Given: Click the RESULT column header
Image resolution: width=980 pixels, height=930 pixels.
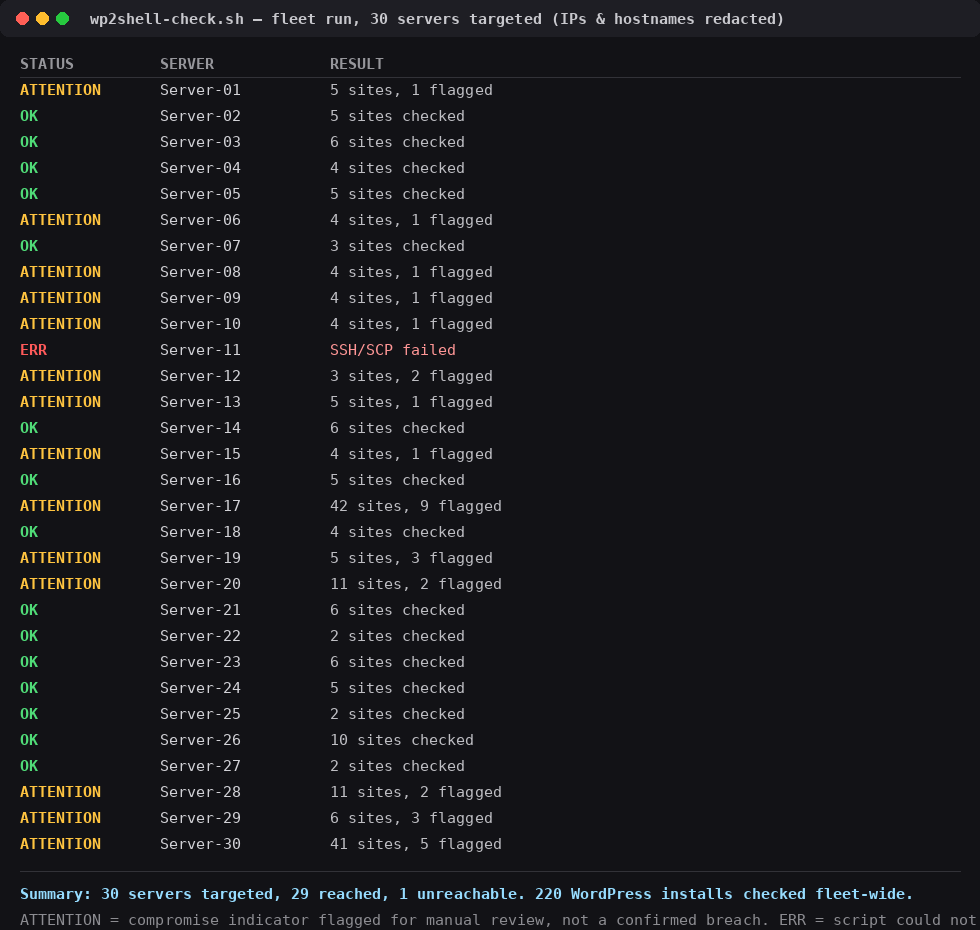Looking at the screenshot, I should click(x=357, y=64).
